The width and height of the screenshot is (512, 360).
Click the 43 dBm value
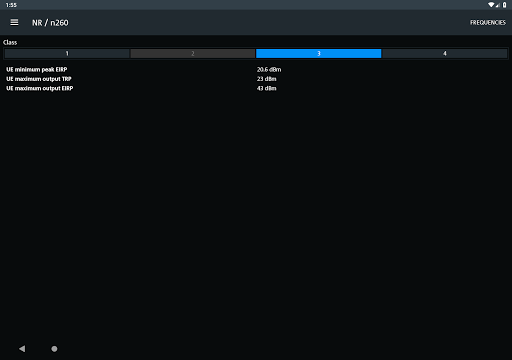tap(266, 88)
